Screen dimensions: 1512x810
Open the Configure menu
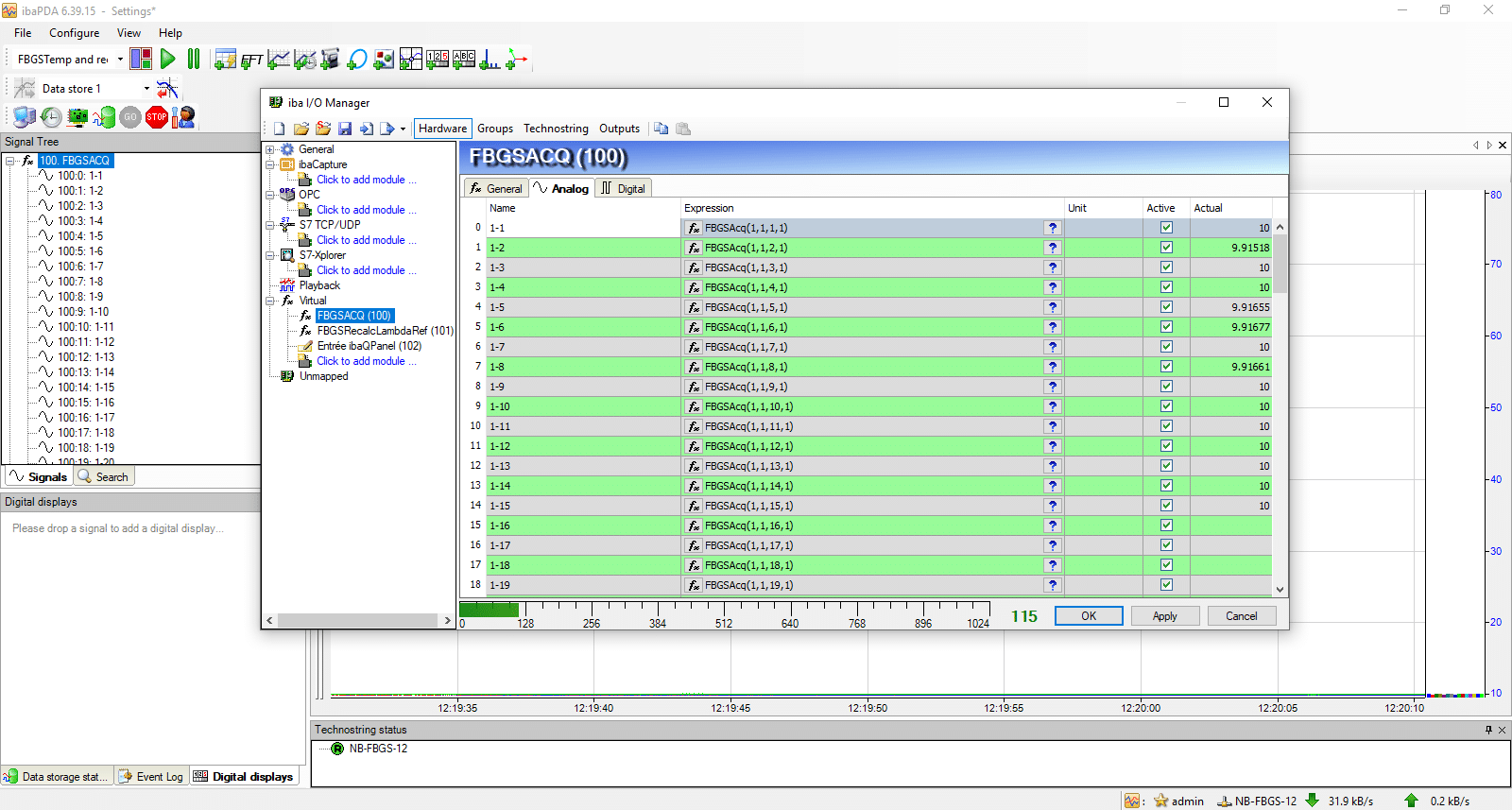point(74,33)
